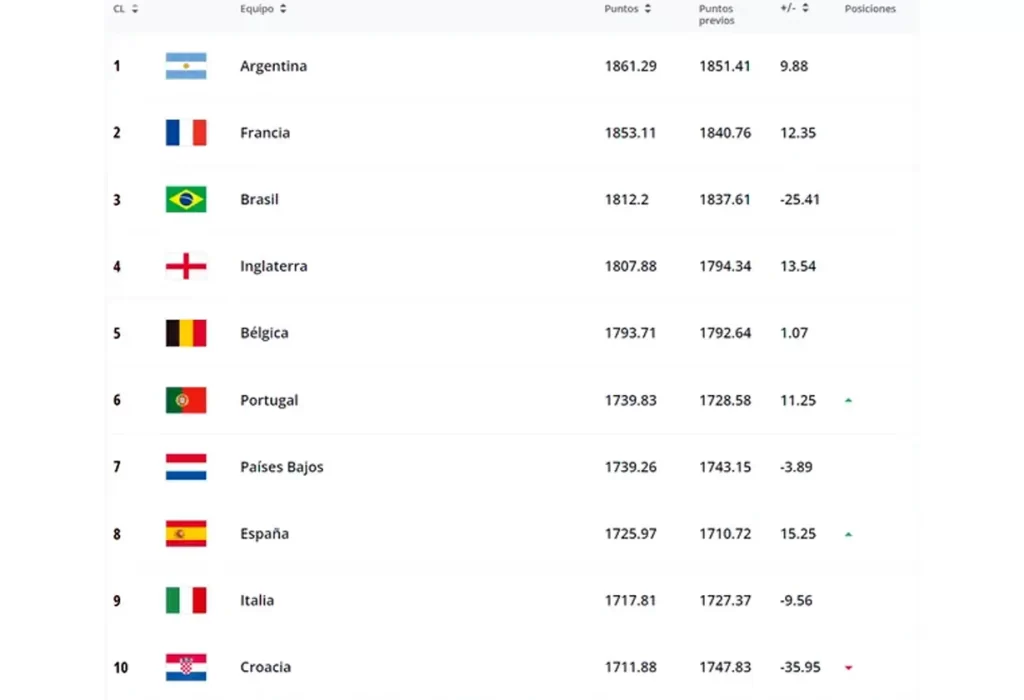Click the Italia flag icon

pos(186,600)
